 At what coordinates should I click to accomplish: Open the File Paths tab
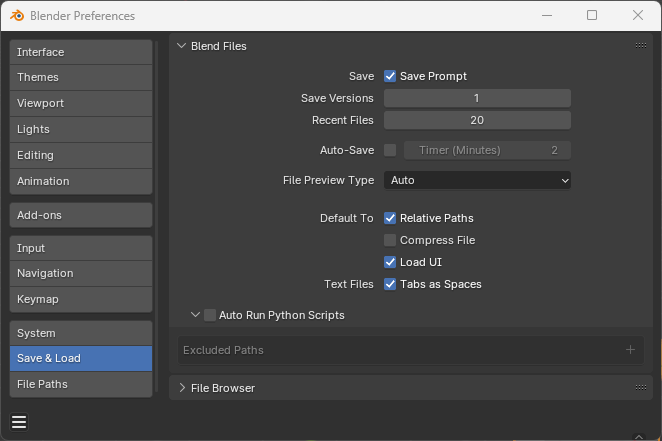[x=81, y=384]
